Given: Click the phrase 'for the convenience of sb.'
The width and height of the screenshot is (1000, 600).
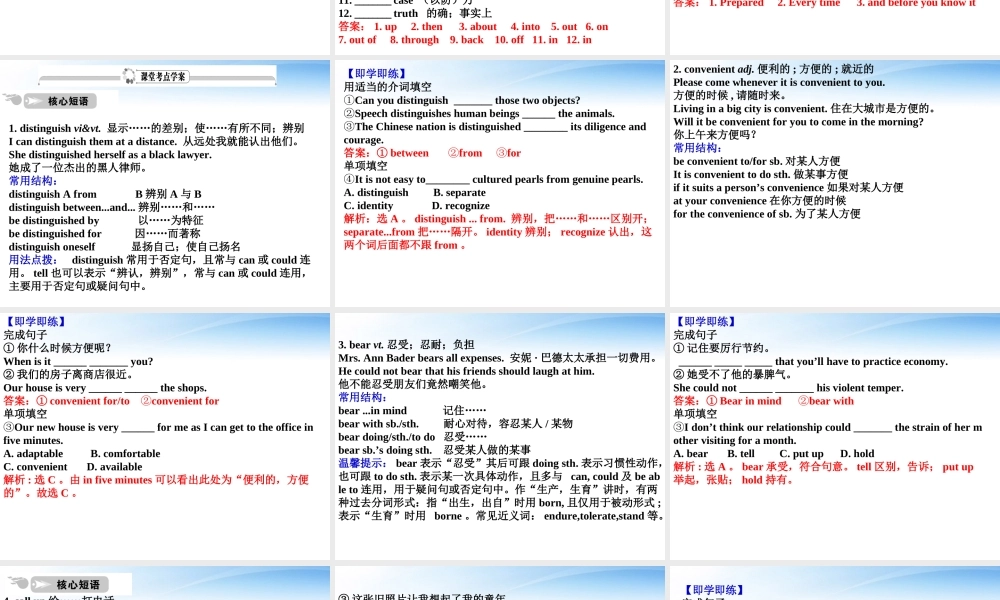Looking at the screenshot, I should [x=732, y=214].
